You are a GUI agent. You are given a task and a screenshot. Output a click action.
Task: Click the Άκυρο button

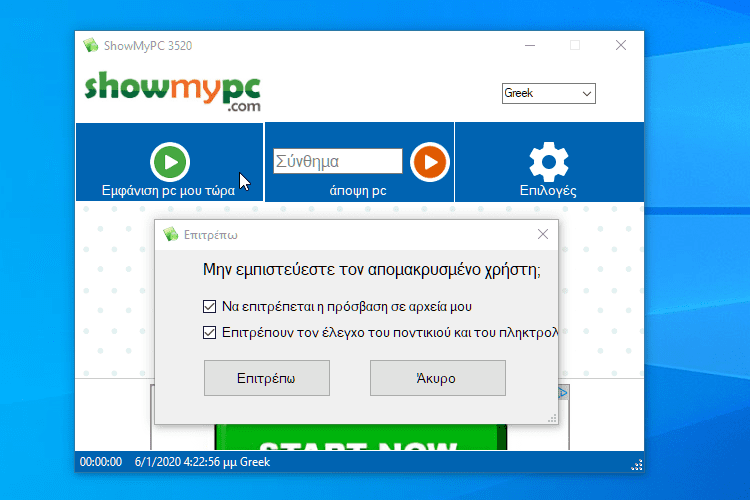(438, 378)
